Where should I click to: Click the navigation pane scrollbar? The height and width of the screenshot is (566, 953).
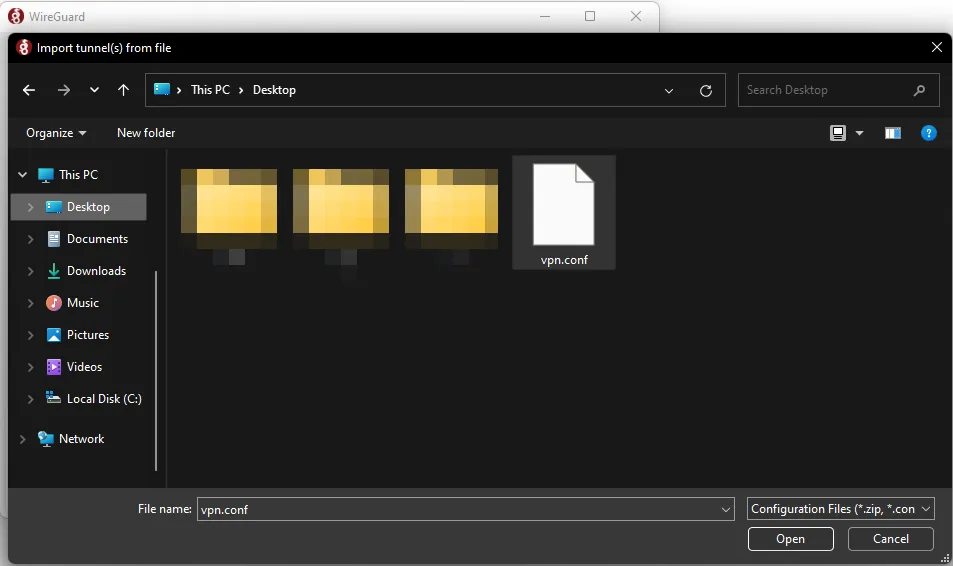[156, 371]
